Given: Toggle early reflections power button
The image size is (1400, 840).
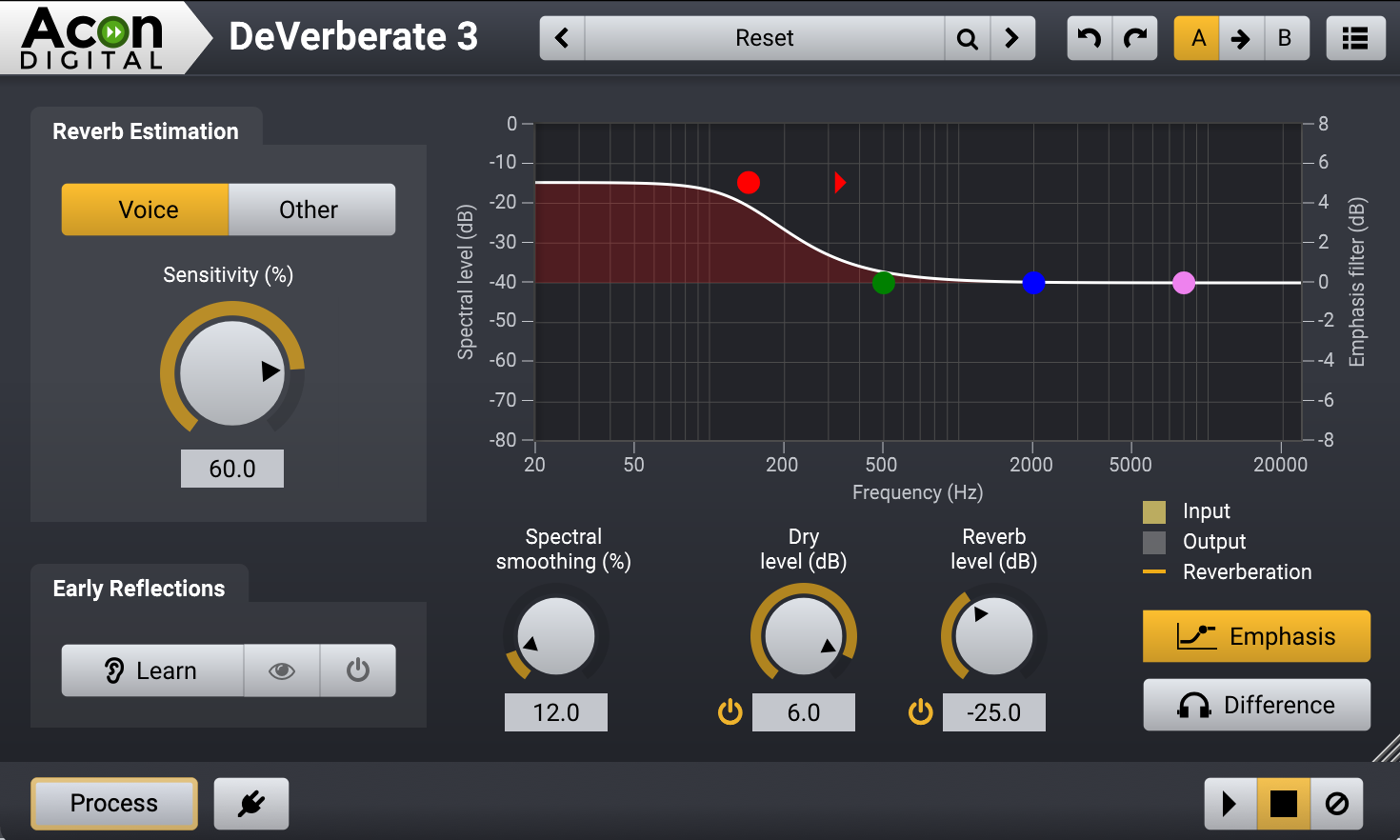Looking at the screenshot, I should click(x=358, y=670).
